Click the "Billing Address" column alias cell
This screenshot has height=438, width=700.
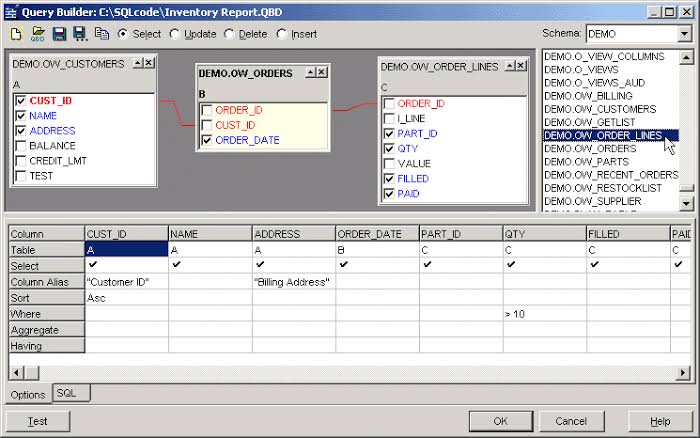pyautogui.click(x=294, y=282)
